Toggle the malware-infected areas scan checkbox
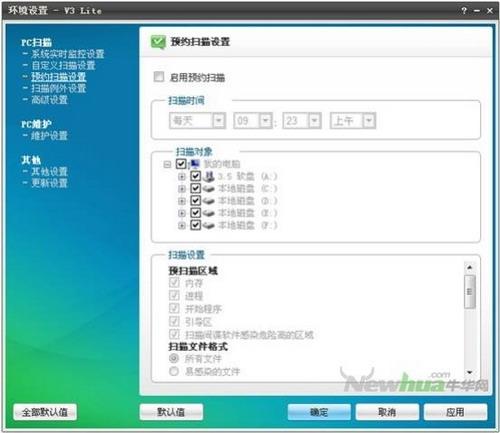This screenshot has width=500, height=433. point(174,334)
